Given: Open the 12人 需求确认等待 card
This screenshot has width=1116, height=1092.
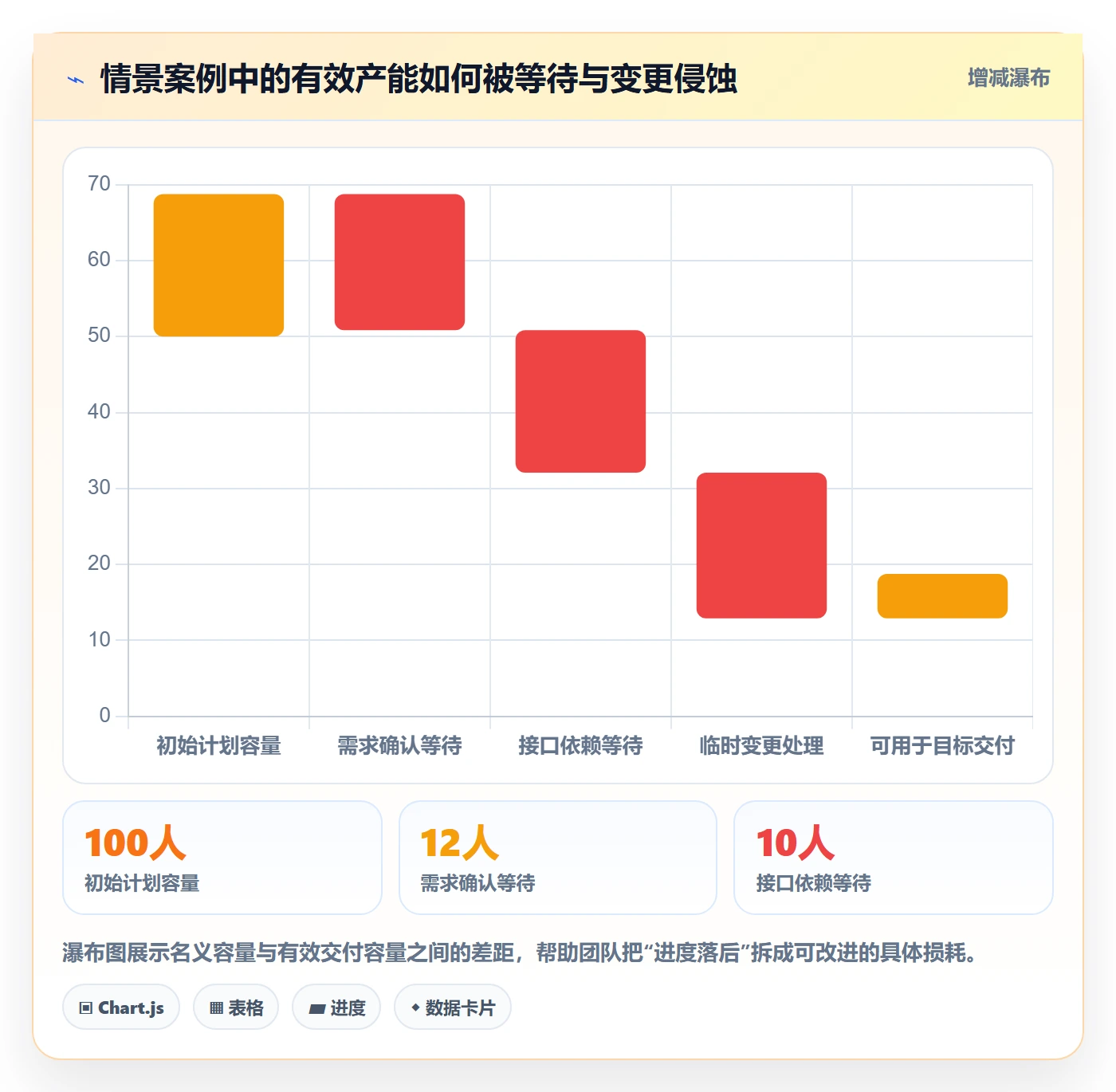Looking at the screenshot, I should 558,858.
